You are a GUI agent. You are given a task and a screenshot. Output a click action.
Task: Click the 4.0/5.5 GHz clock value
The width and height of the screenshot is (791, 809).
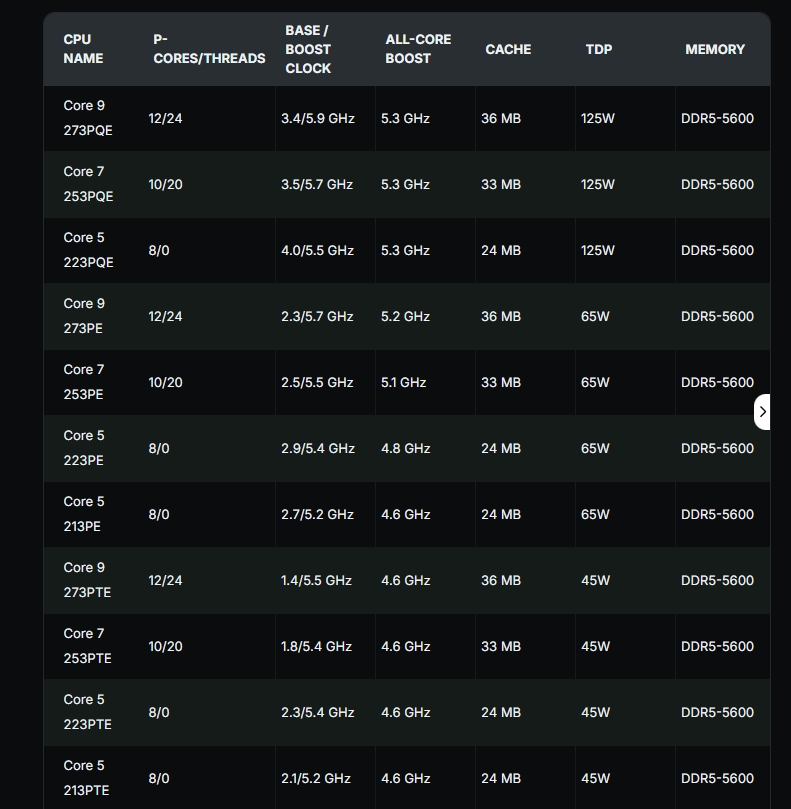pyautogui.click(x=317, y=251)
